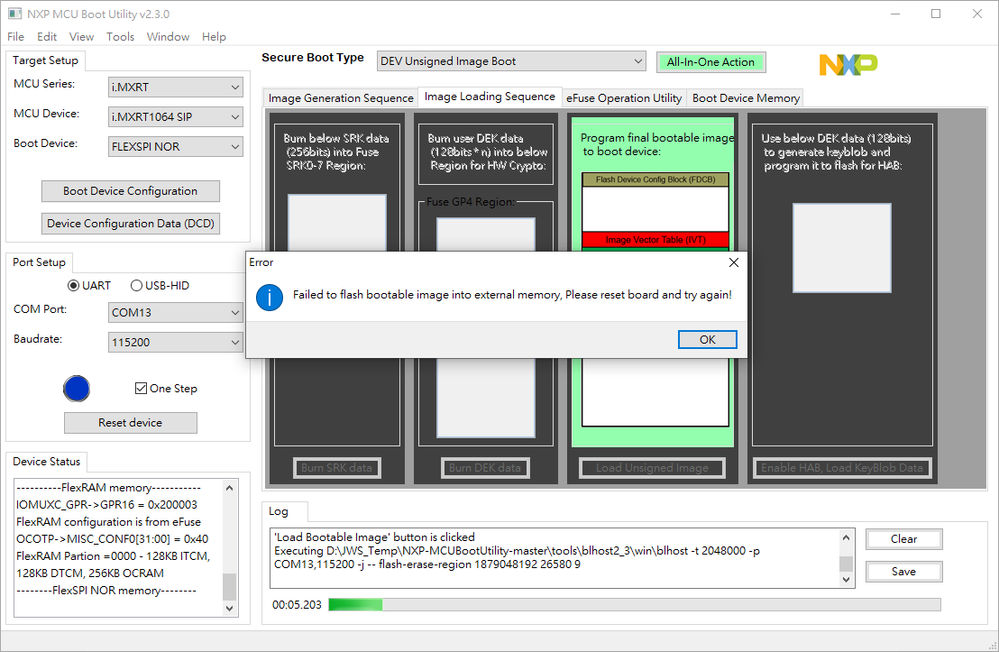Click the blue connection status indicator
Image resolution: width=999 pixels, height=652 pixels.
(76, 389)
